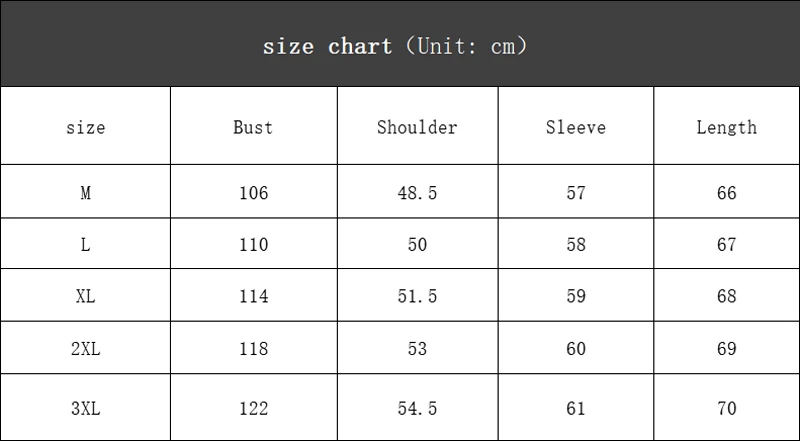Viewport: 800px width, 441px height.
Task: Click the M size row label
Action: 85,191
